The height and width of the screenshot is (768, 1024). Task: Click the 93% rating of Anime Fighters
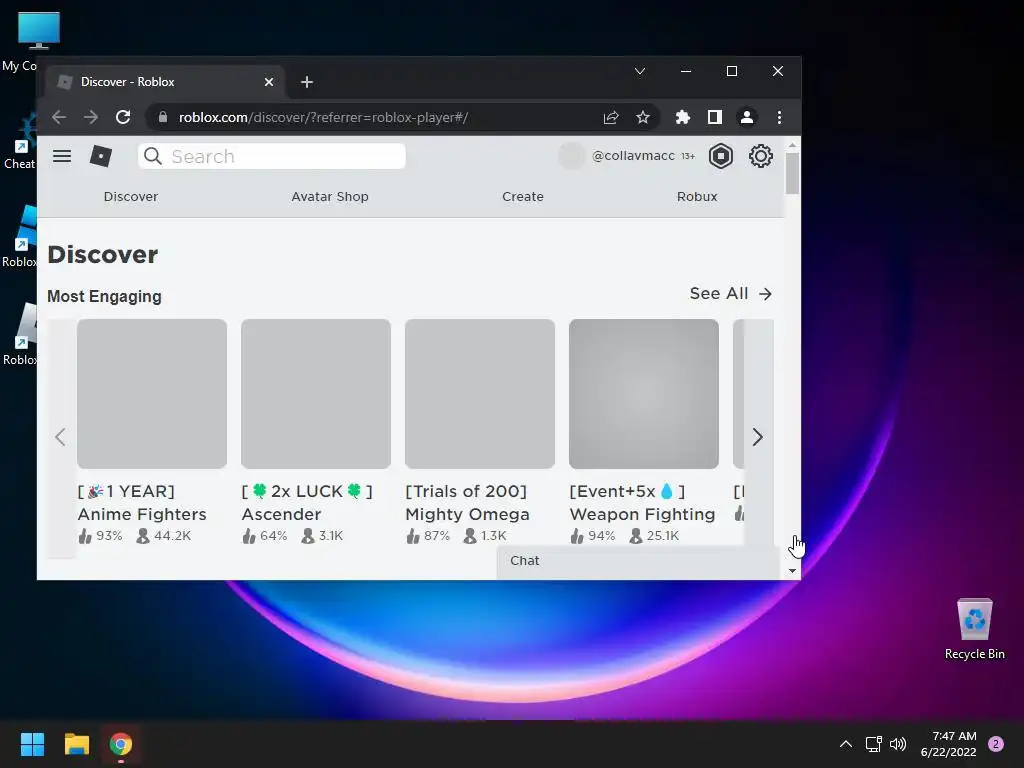(101, 536)
